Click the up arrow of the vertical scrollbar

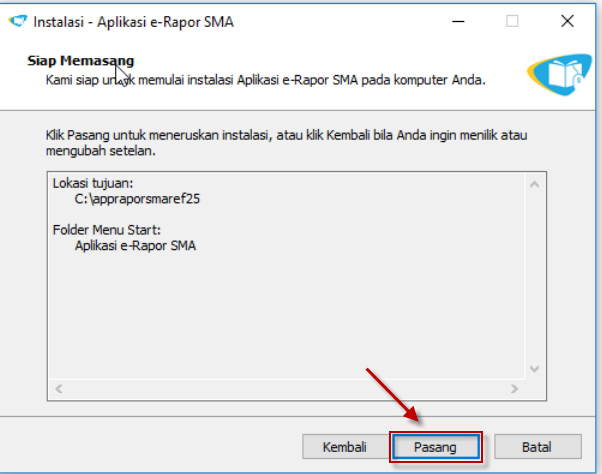click(534, 184)
